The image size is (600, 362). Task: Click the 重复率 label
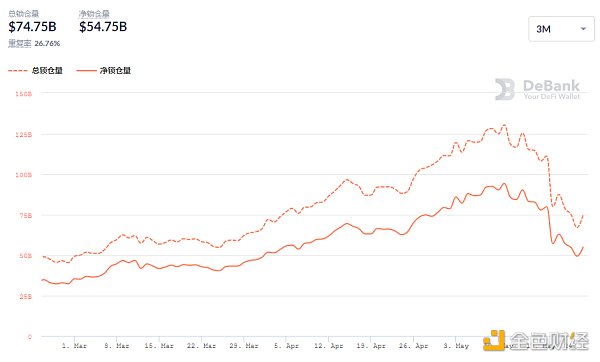[20, 43]
